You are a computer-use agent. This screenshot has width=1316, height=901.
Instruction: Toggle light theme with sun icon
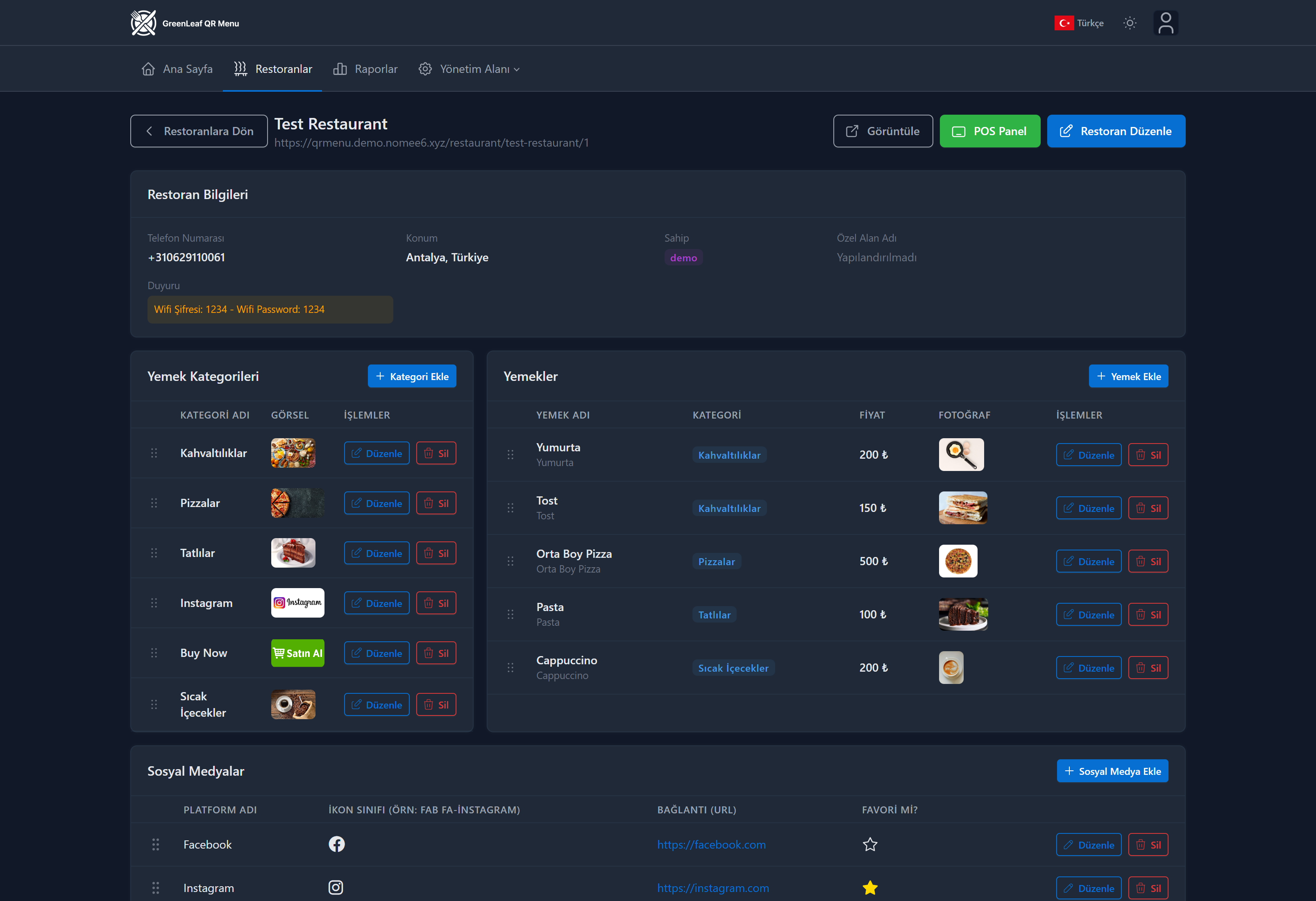(x=1130, y=23)
